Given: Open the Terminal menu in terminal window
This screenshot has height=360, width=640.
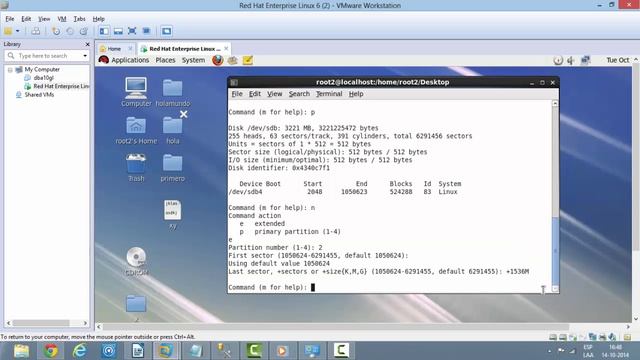Looking at the screenshot, I should click(x=329, y=94).
